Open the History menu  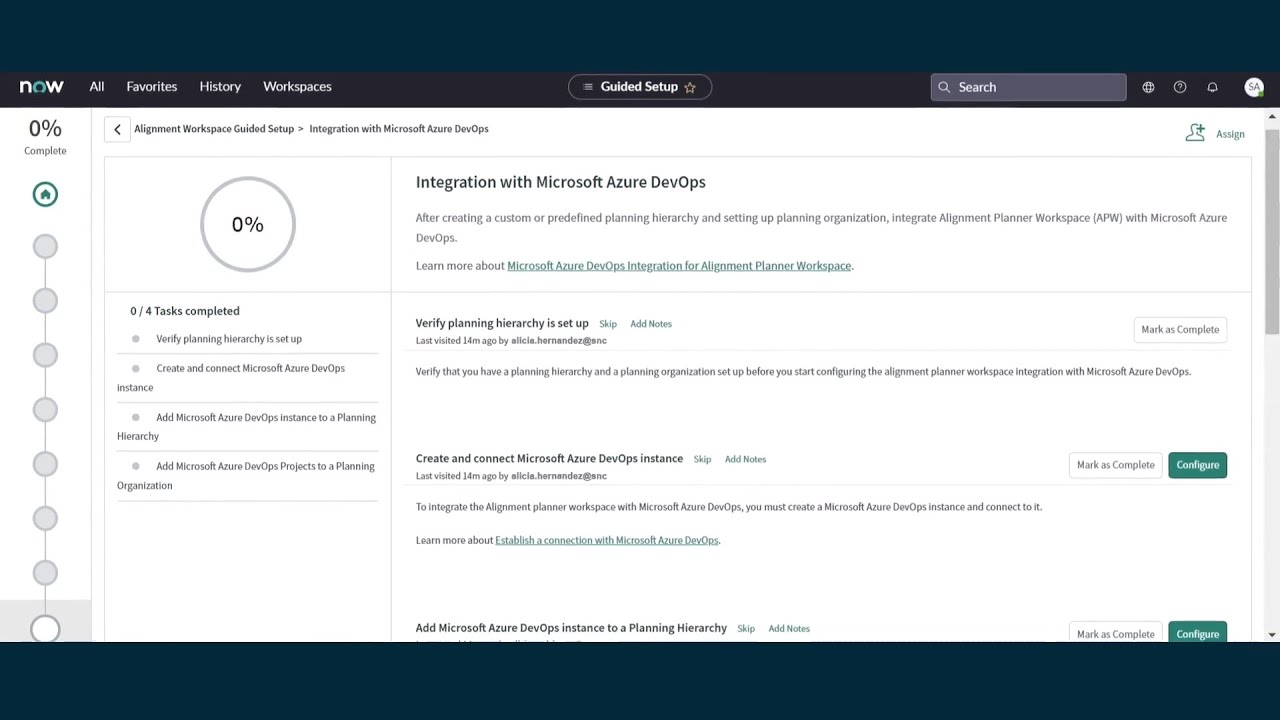(220, 87)
